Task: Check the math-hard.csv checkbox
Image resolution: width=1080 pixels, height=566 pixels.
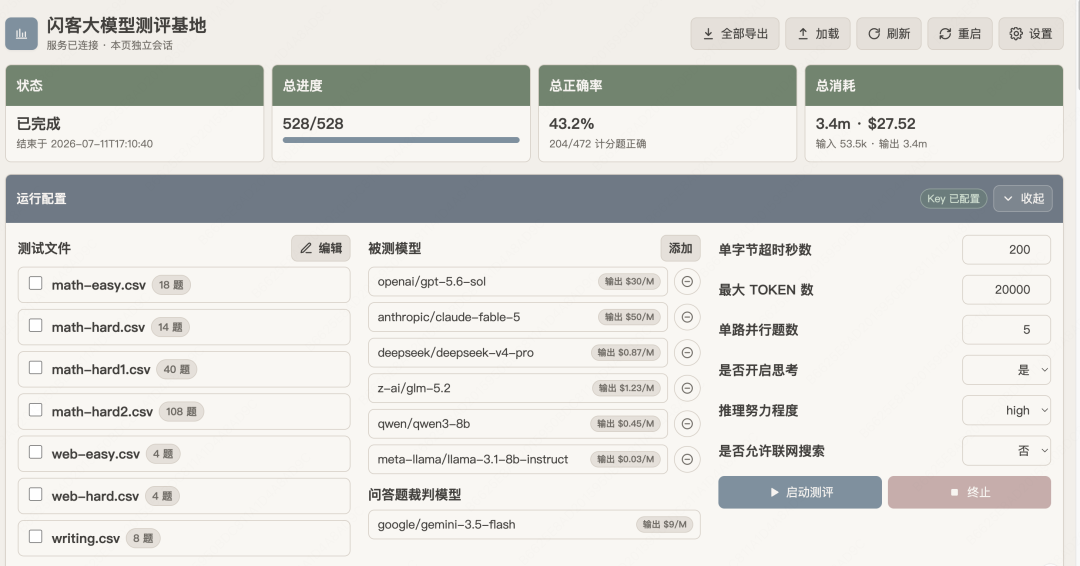Action: (x=36, y=325)
